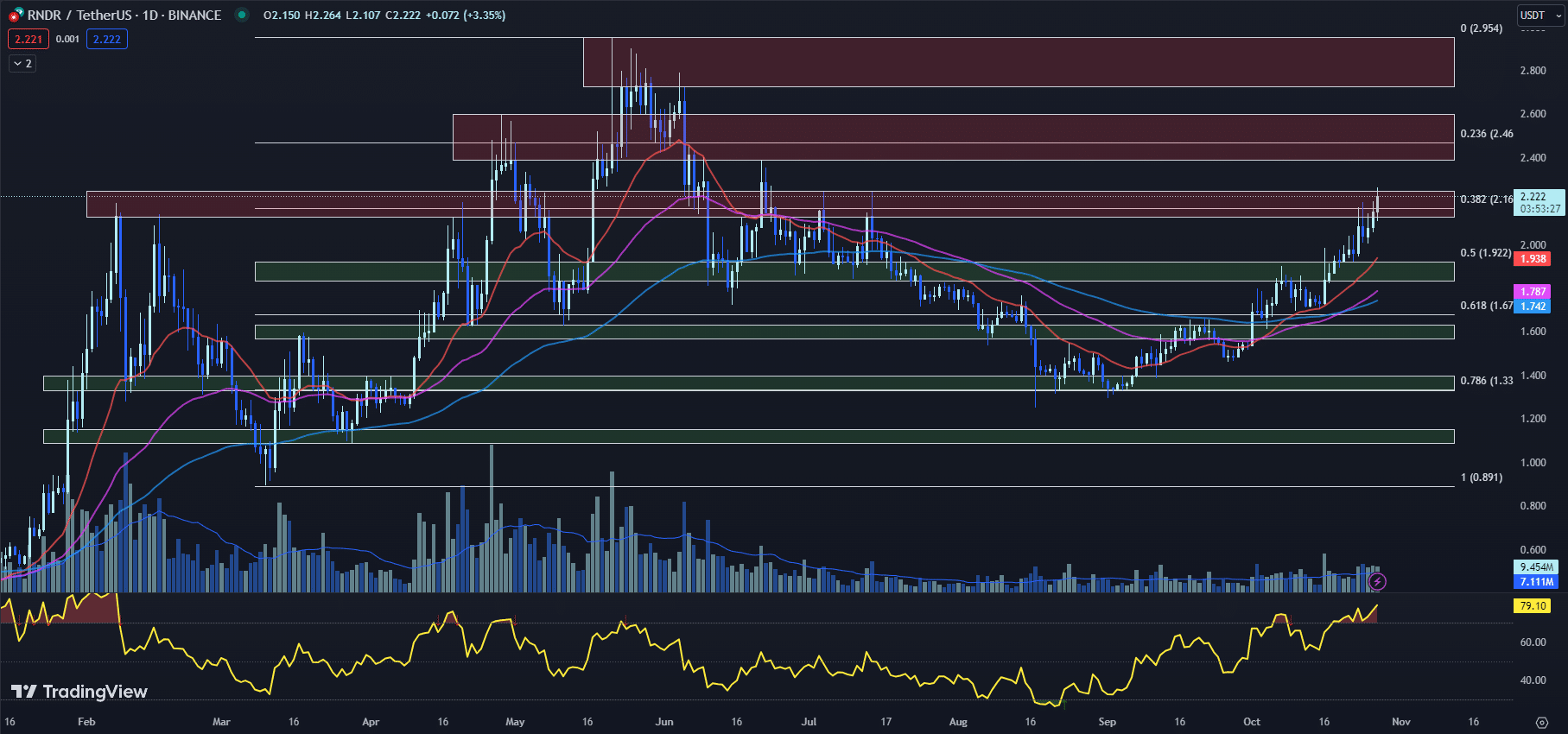Click the 0.800 price scale label

click(x=1533, y=506)
